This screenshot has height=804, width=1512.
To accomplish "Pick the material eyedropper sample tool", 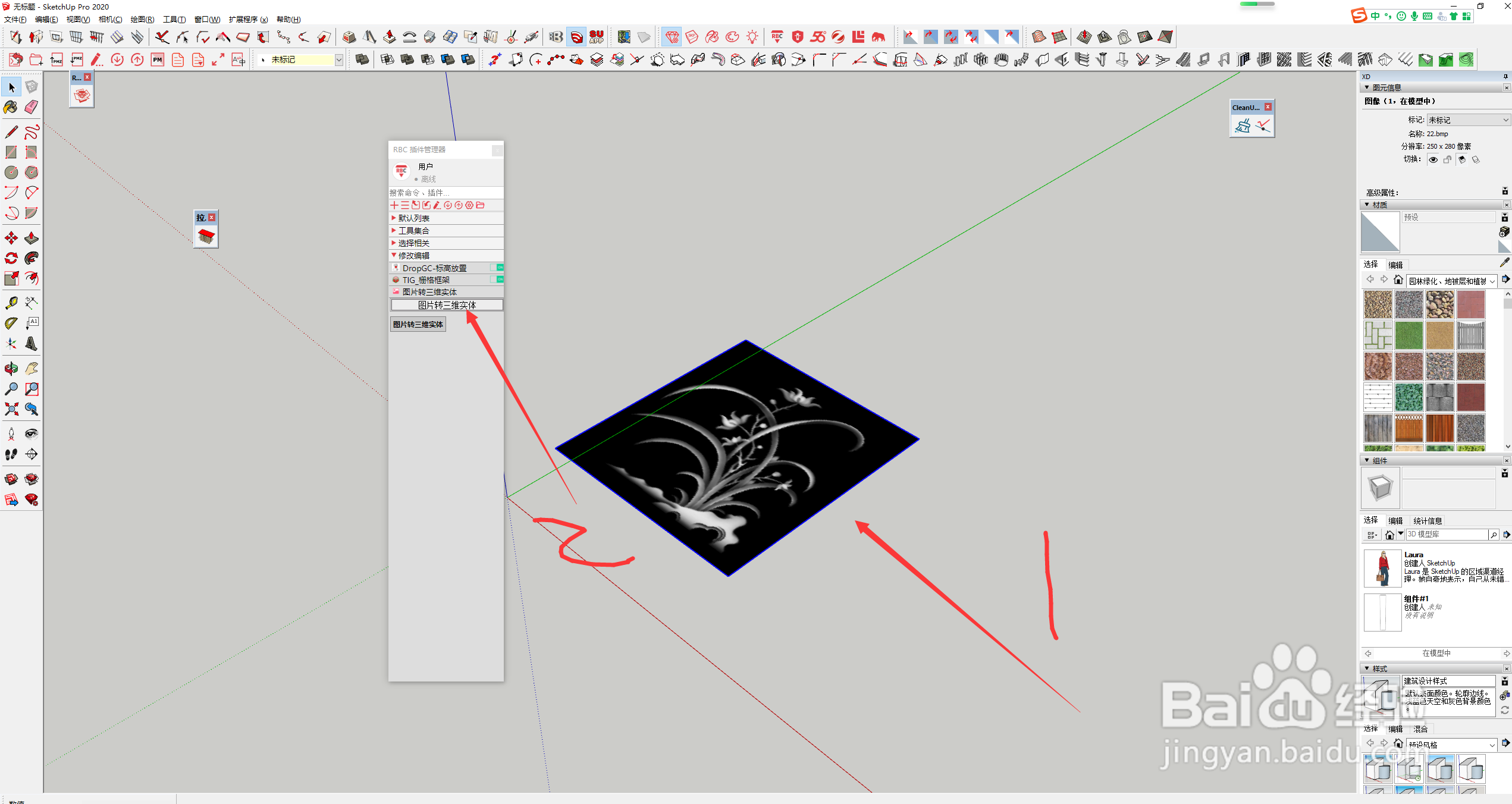I will click(x=1504, y=263).
